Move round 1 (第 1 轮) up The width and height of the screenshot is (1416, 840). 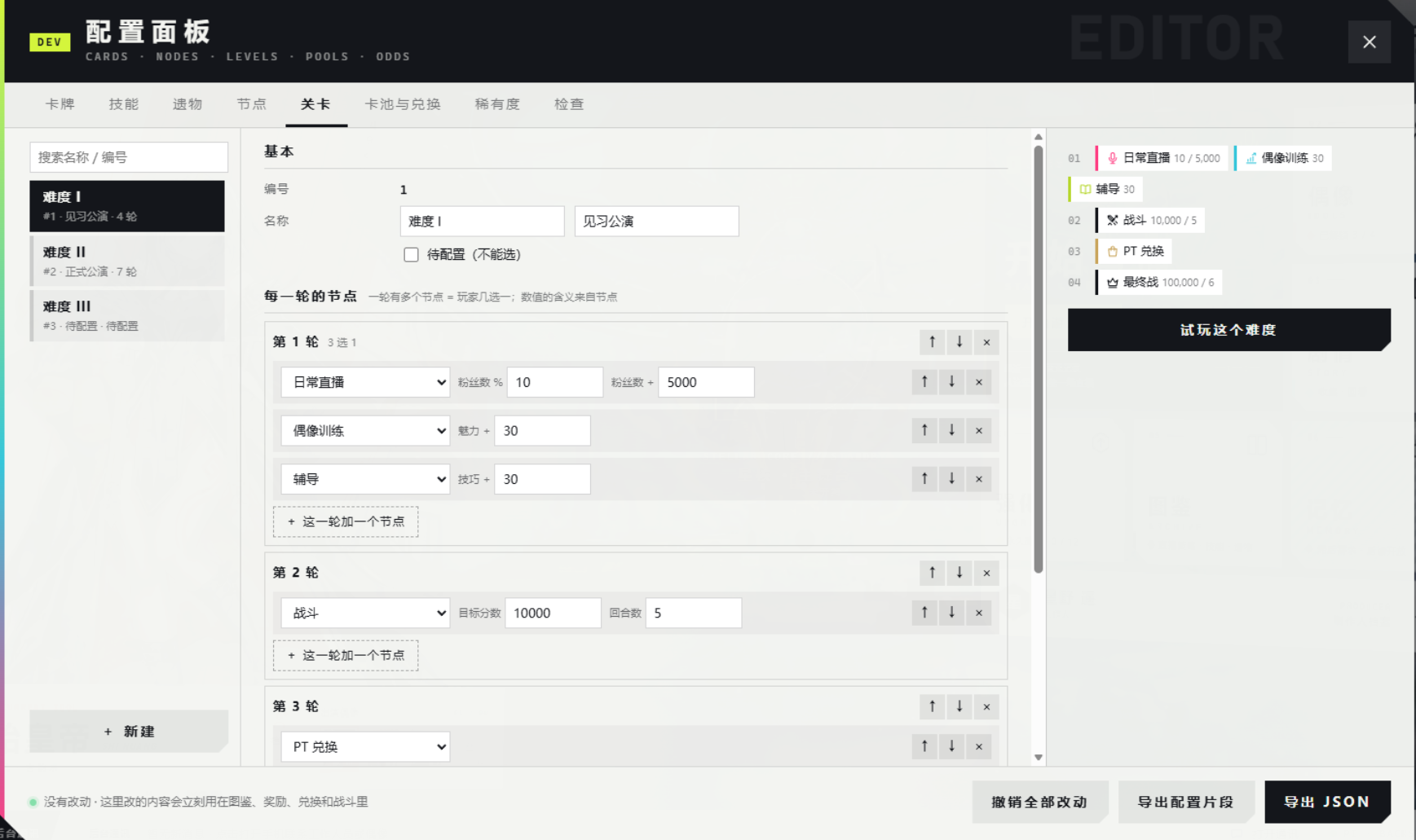pyautogui.click(x=932, y=342)
